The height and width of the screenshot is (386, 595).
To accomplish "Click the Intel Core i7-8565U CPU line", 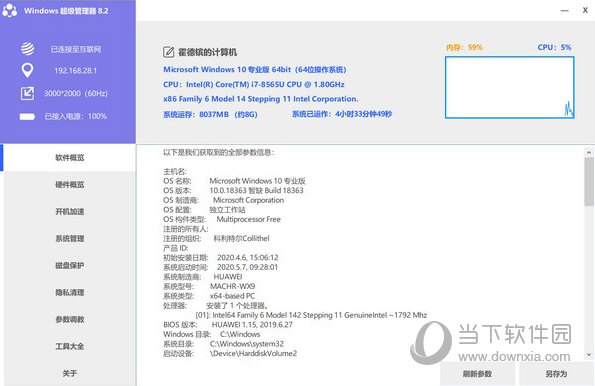I will pyautogui.click(x=253, y=84).
